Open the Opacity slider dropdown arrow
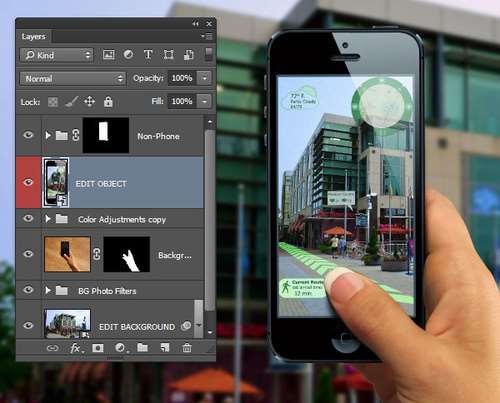Viewport: 500px width, 403px height. pyautogui.click(x=204, y=78)
